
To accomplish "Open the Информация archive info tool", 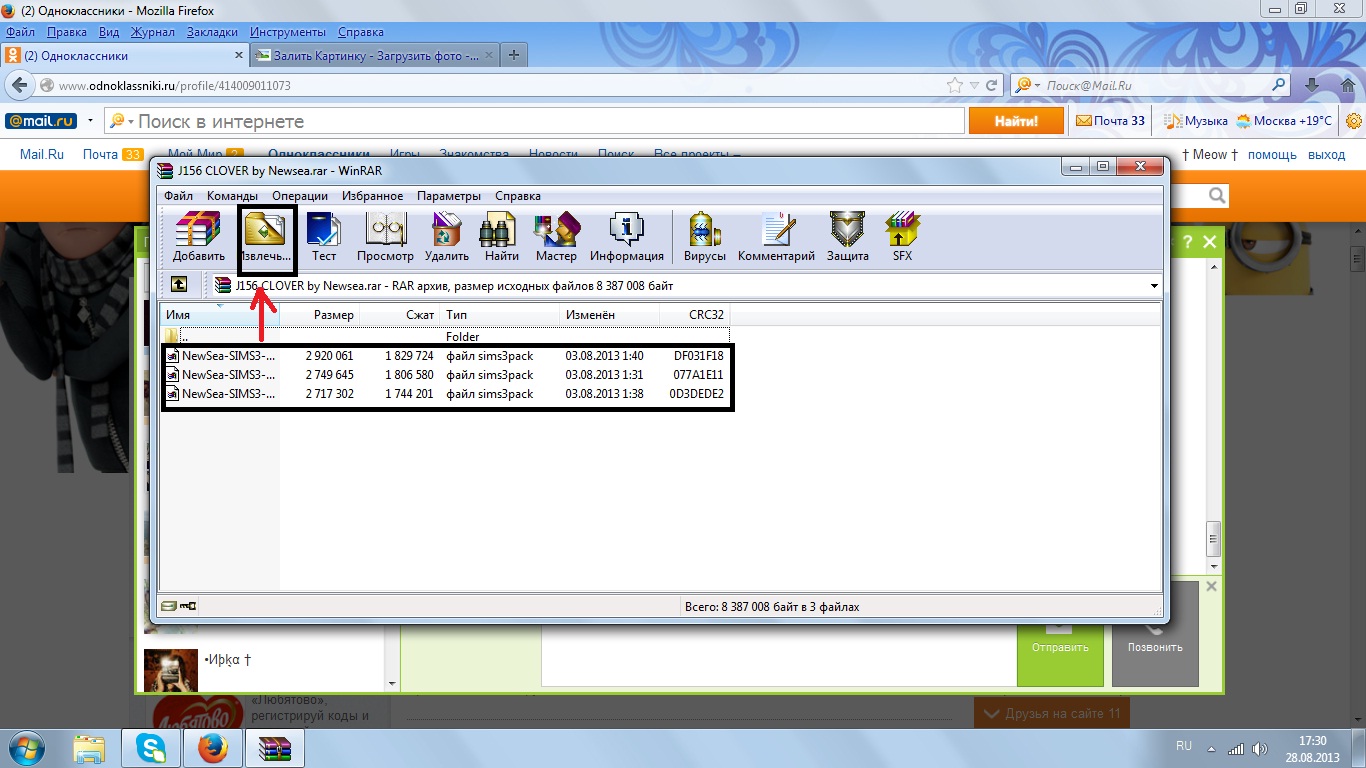I will click(627, 237).
